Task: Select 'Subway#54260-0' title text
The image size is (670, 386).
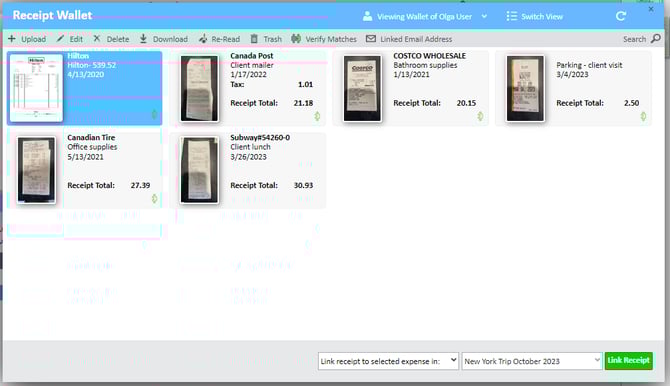Action: pos(260,137)
